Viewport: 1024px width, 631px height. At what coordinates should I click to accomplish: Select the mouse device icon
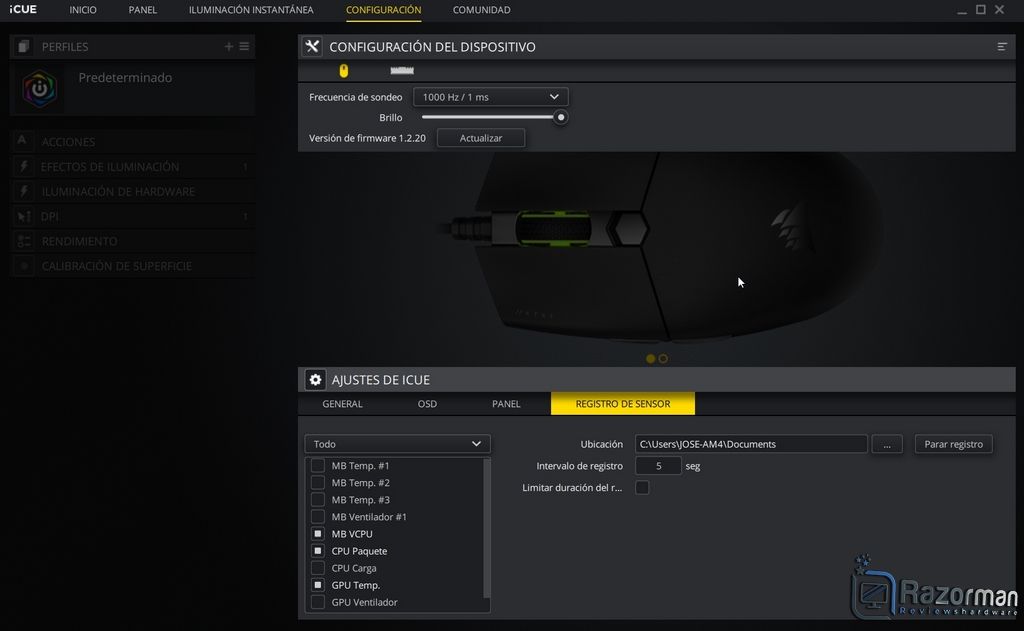[x=344, y=71]
